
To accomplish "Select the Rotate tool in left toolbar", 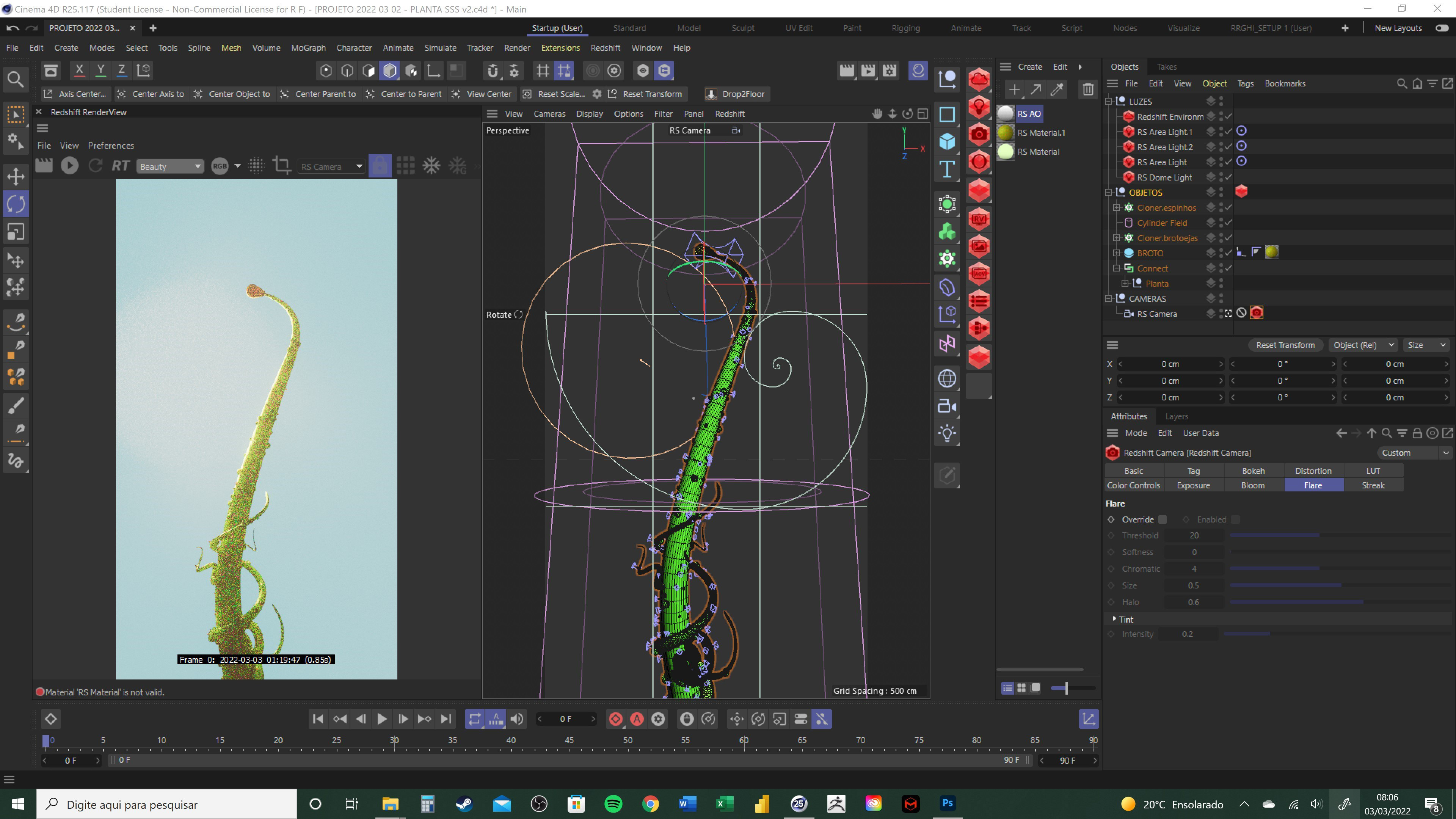I will point(16,204).
